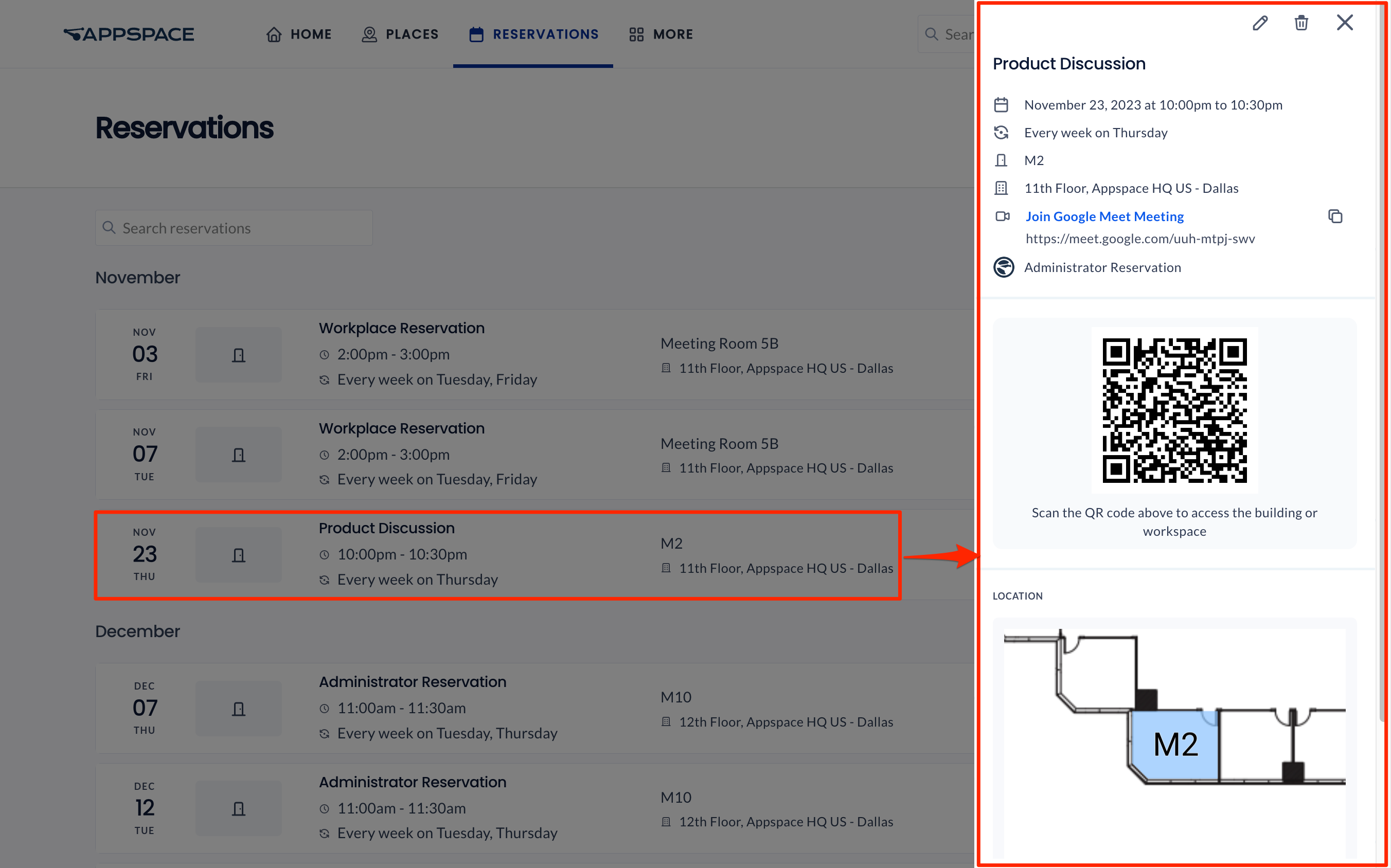Click the clock icon in the Dec 07 row
The height and width of the screenshot is (868, 1391).
(324, 709)
